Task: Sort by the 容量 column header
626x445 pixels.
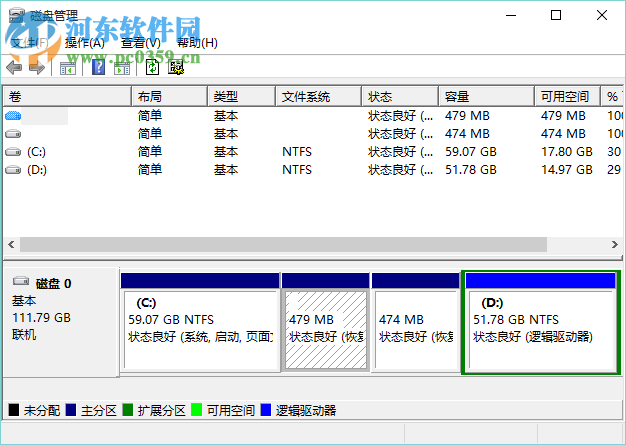Action: (x=487, y=96)
